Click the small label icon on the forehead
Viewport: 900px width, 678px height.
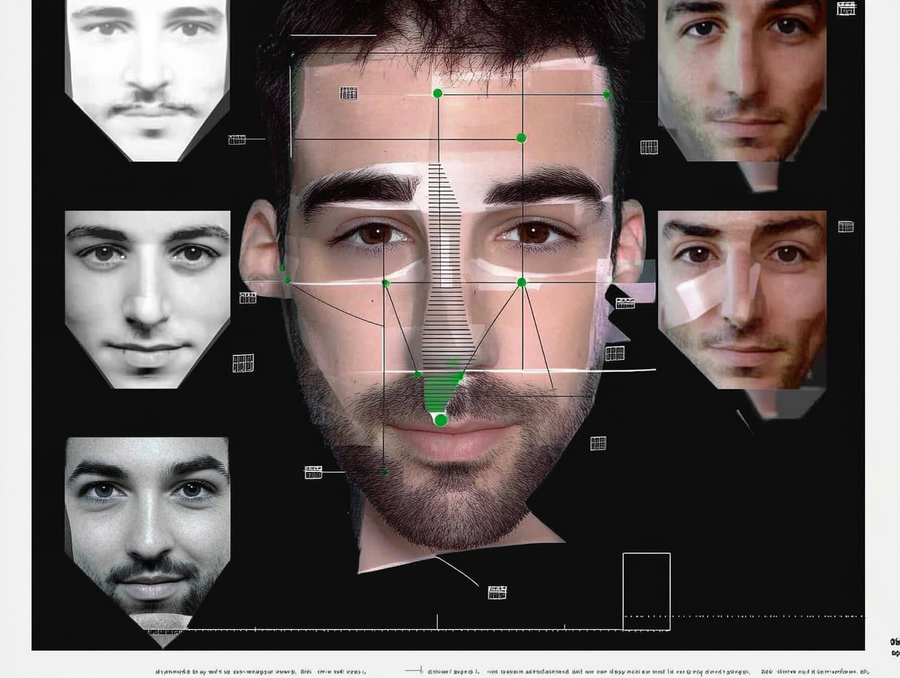coord(348,93)
